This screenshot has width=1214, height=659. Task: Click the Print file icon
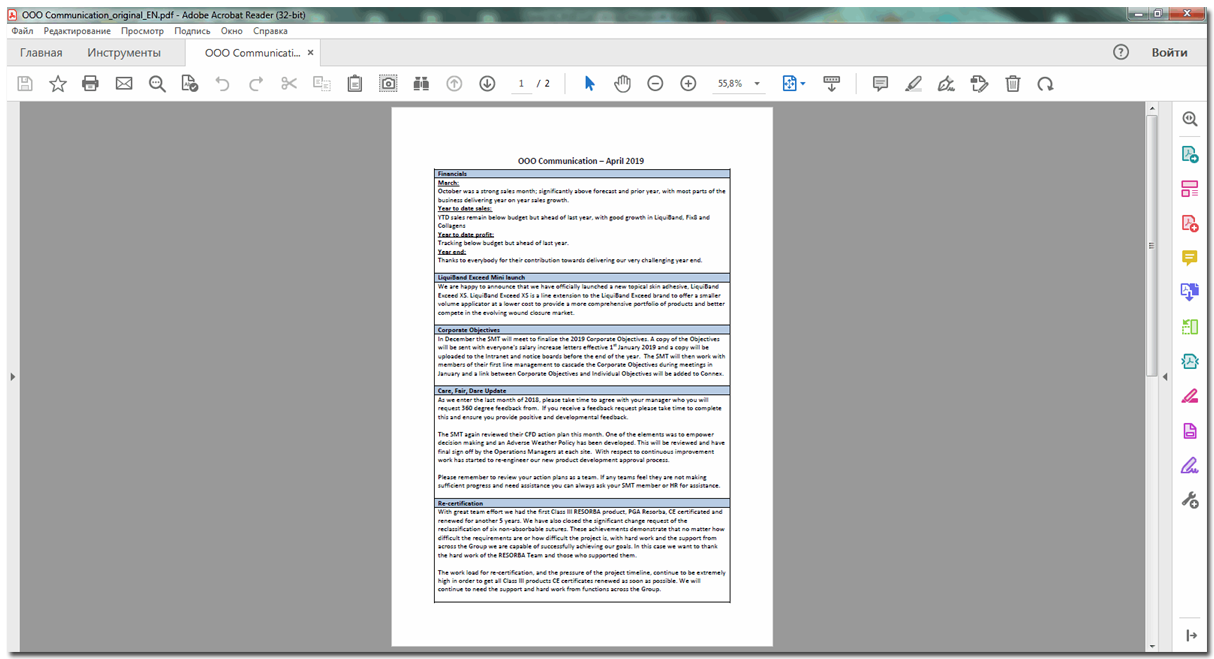91,84
